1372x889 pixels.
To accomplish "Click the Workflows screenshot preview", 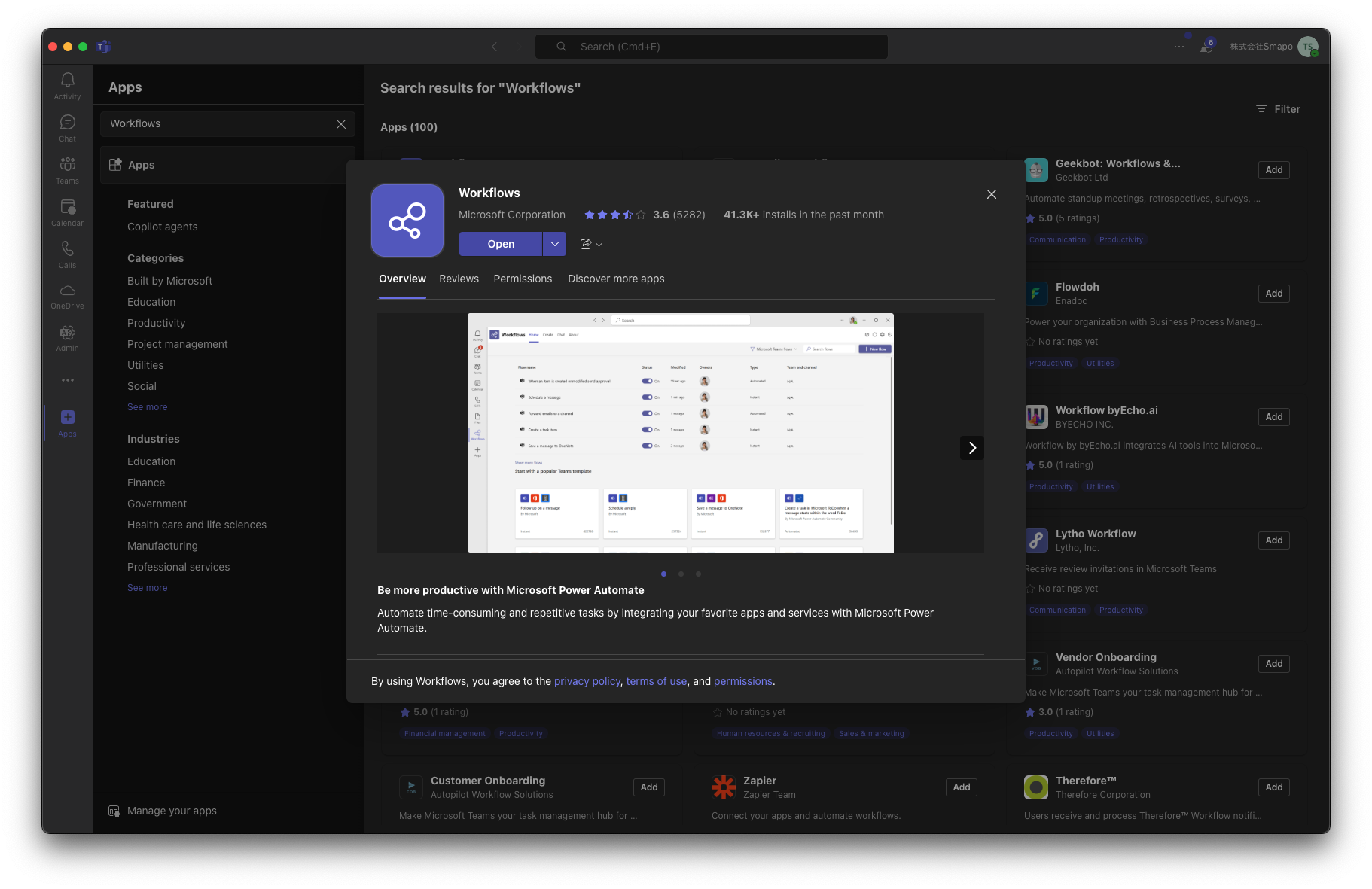I will [x=681, y=433].
